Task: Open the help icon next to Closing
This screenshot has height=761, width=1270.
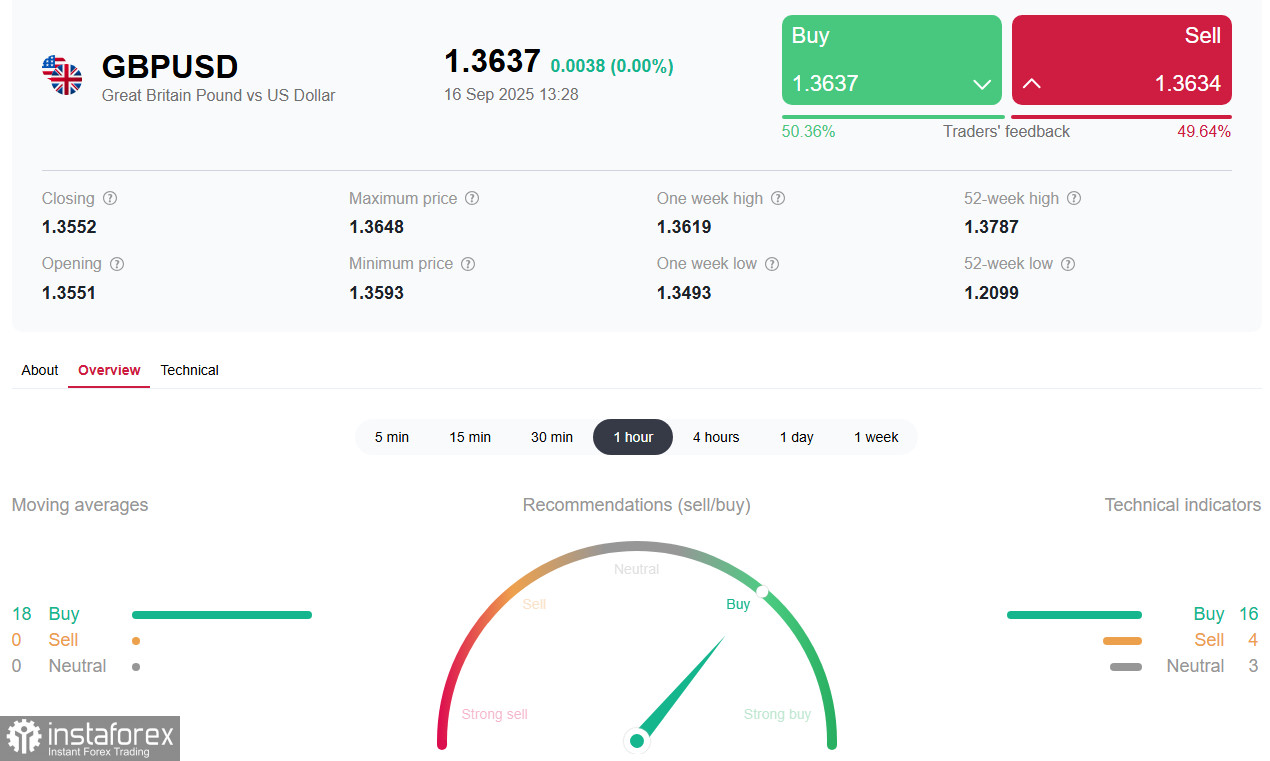Action: pos(110,198)
